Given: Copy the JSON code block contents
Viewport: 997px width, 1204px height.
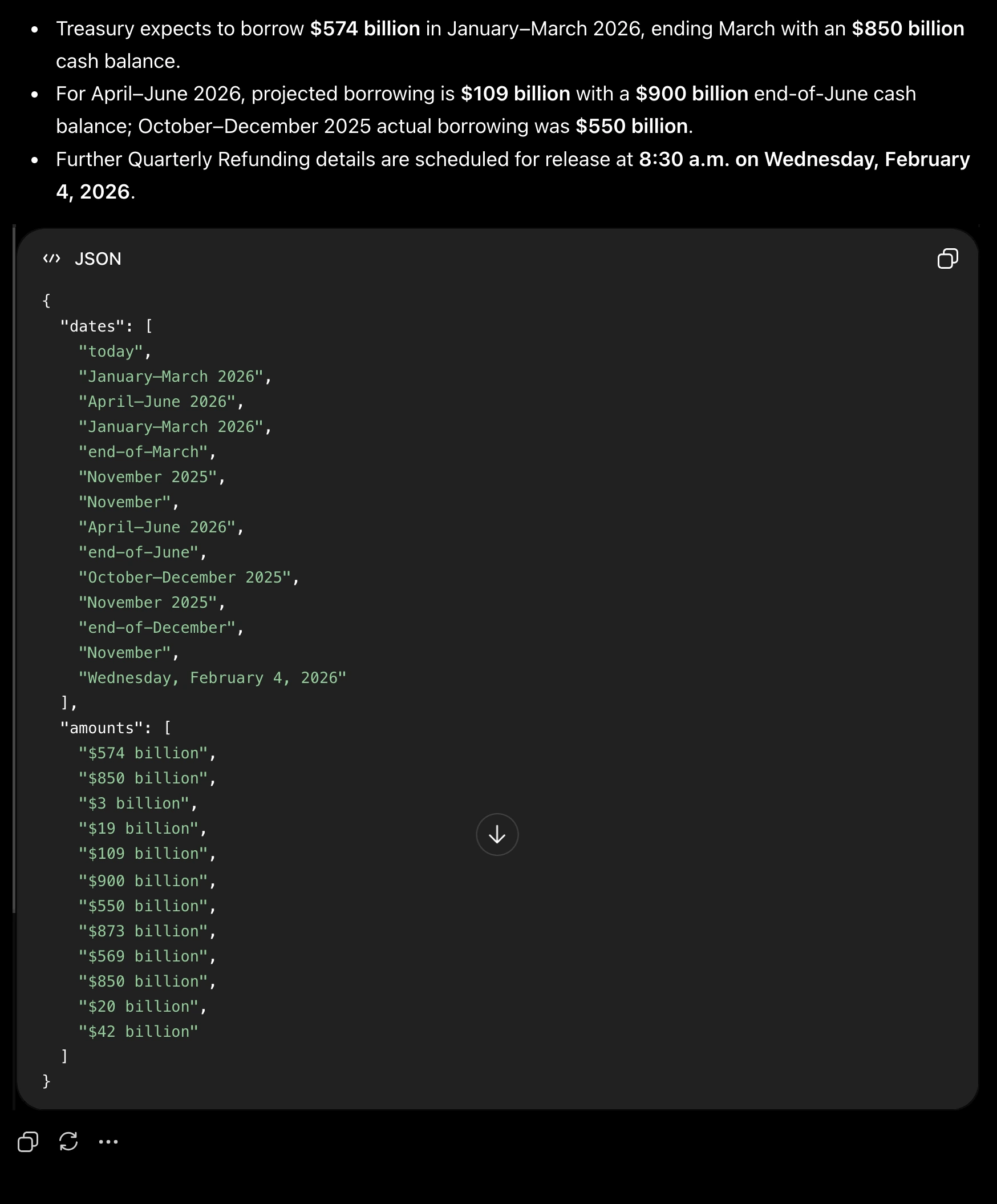Looking at the screenshot, I should click(x=947, y=258).
